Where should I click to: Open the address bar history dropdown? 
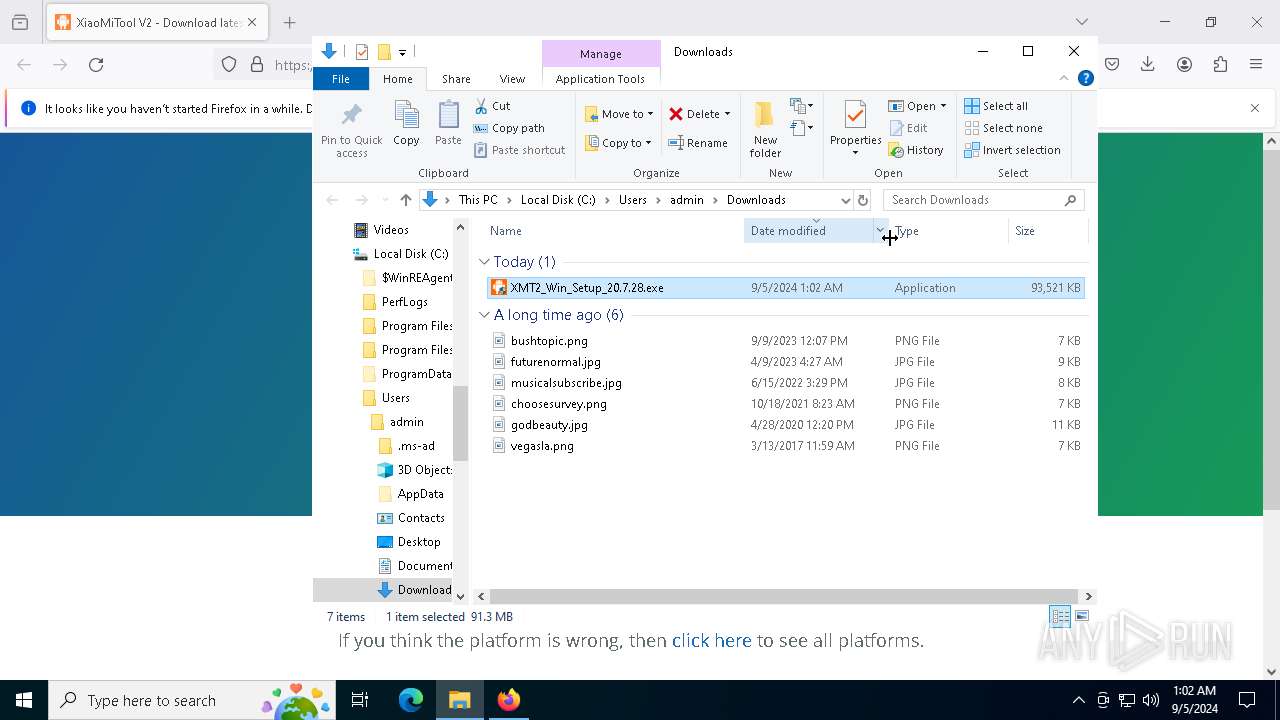[x=846, y=200]
